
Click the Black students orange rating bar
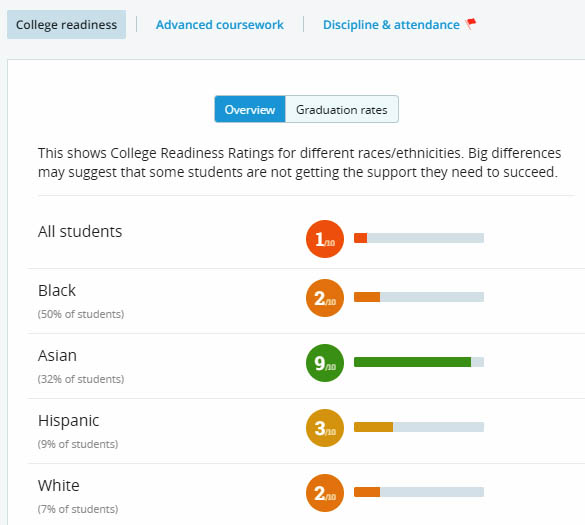419,297
